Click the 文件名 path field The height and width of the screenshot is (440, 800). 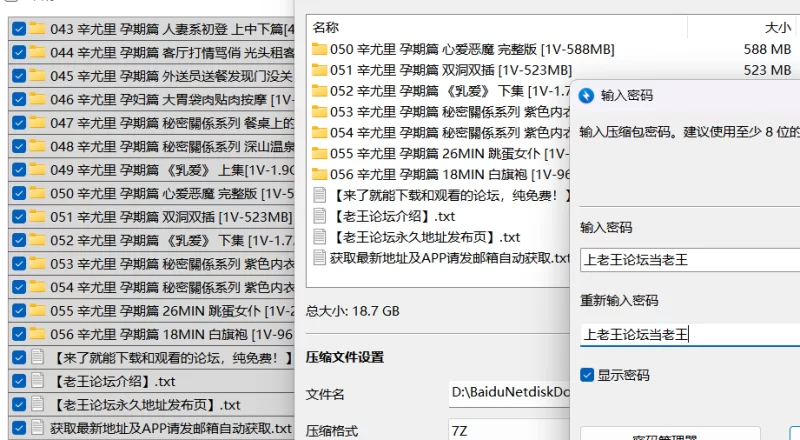click(509, 393)
